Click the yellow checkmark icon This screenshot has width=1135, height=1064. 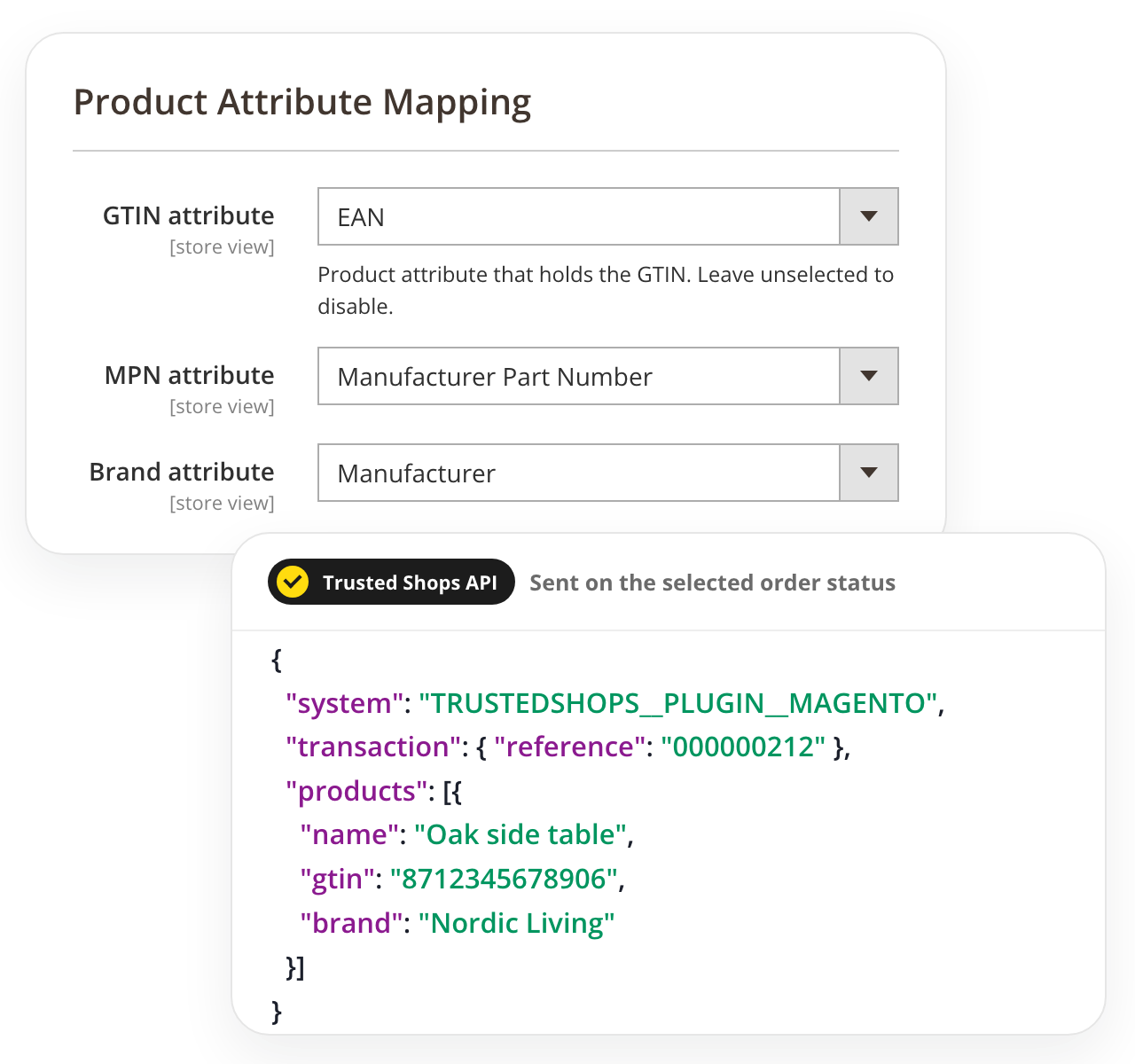293,582
